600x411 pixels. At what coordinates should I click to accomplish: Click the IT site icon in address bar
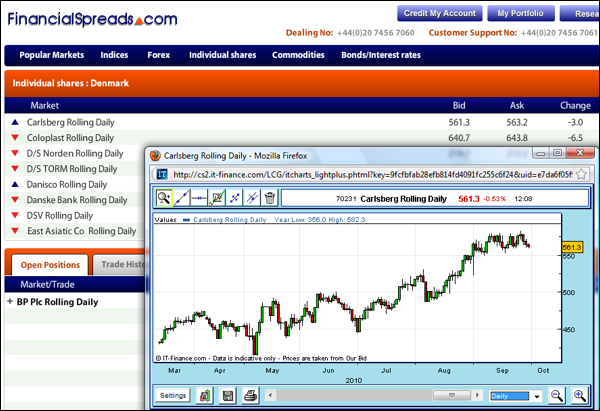162,175
